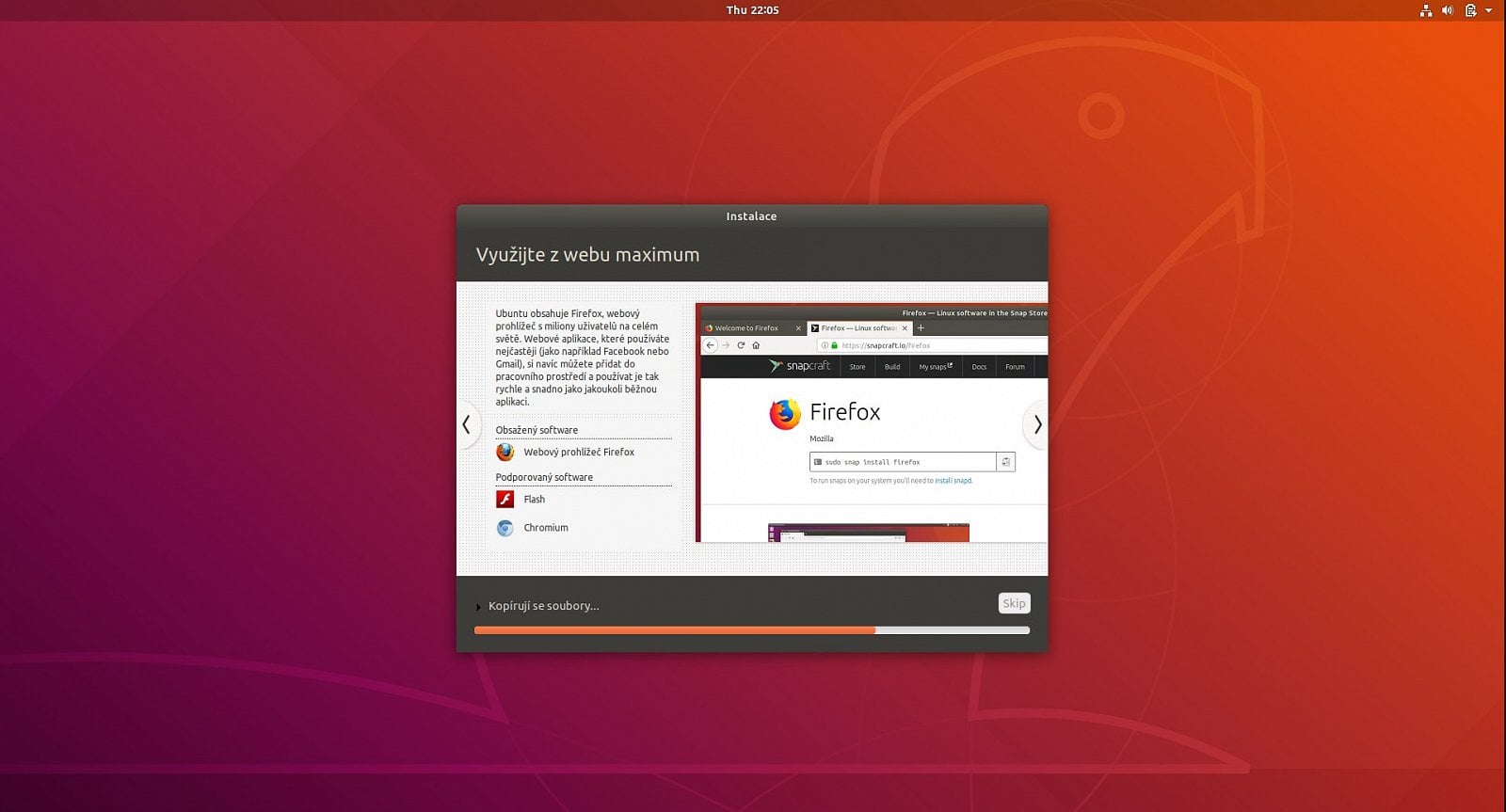Click the battery icon in top bar
1506x812 pixels.
click(x=1470, y=10)
